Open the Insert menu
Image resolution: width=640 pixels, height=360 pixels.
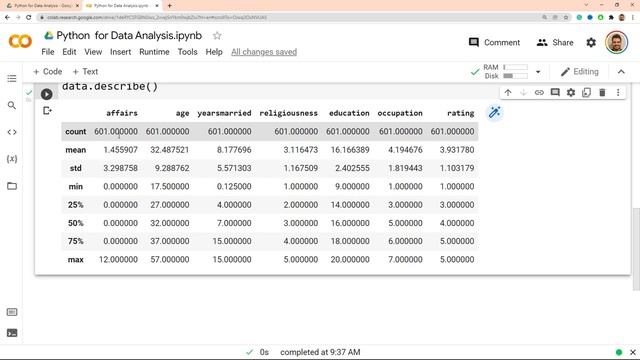click(120, 52)
